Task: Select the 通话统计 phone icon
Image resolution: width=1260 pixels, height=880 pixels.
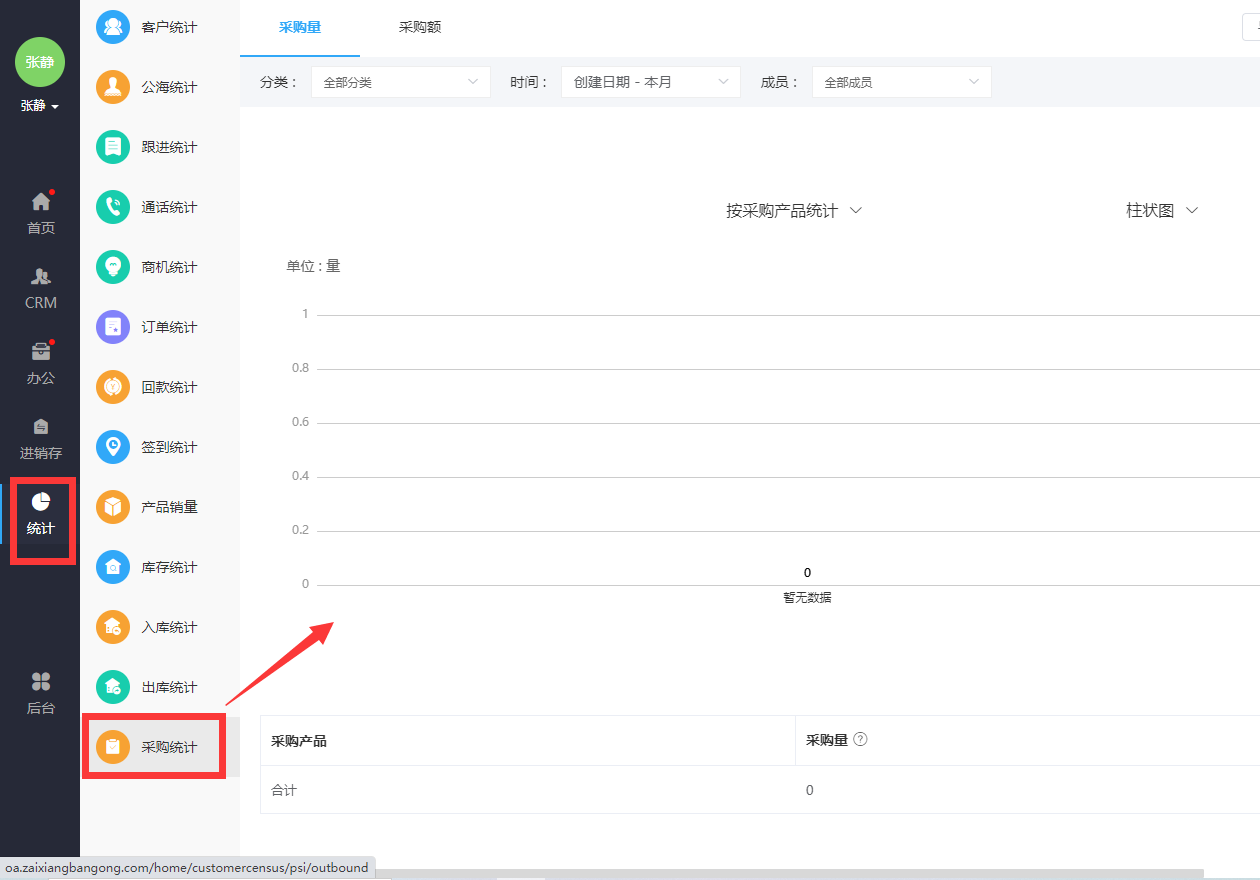Action: pos(113,207)
